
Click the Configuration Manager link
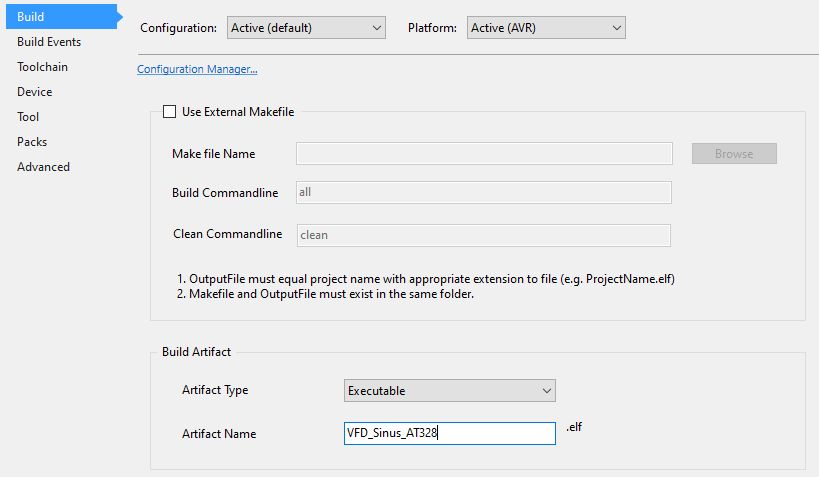coord(197,69)
